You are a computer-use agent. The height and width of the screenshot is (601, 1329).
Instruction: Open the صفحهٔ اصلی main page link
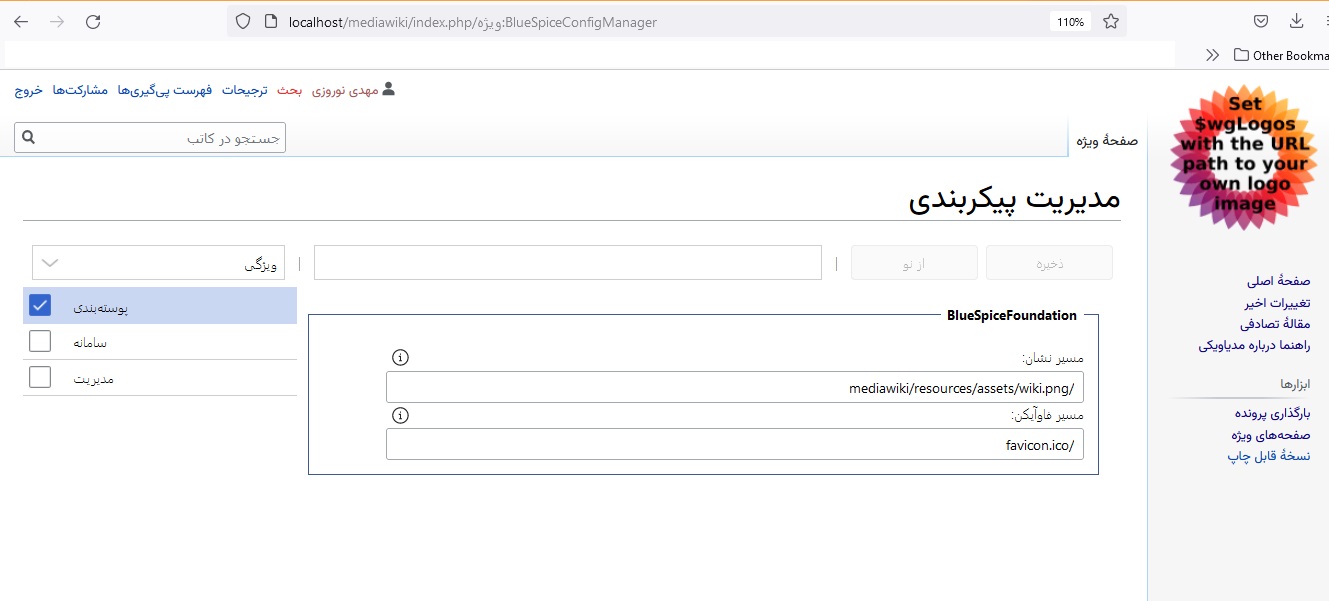[x=1278, y=281]
